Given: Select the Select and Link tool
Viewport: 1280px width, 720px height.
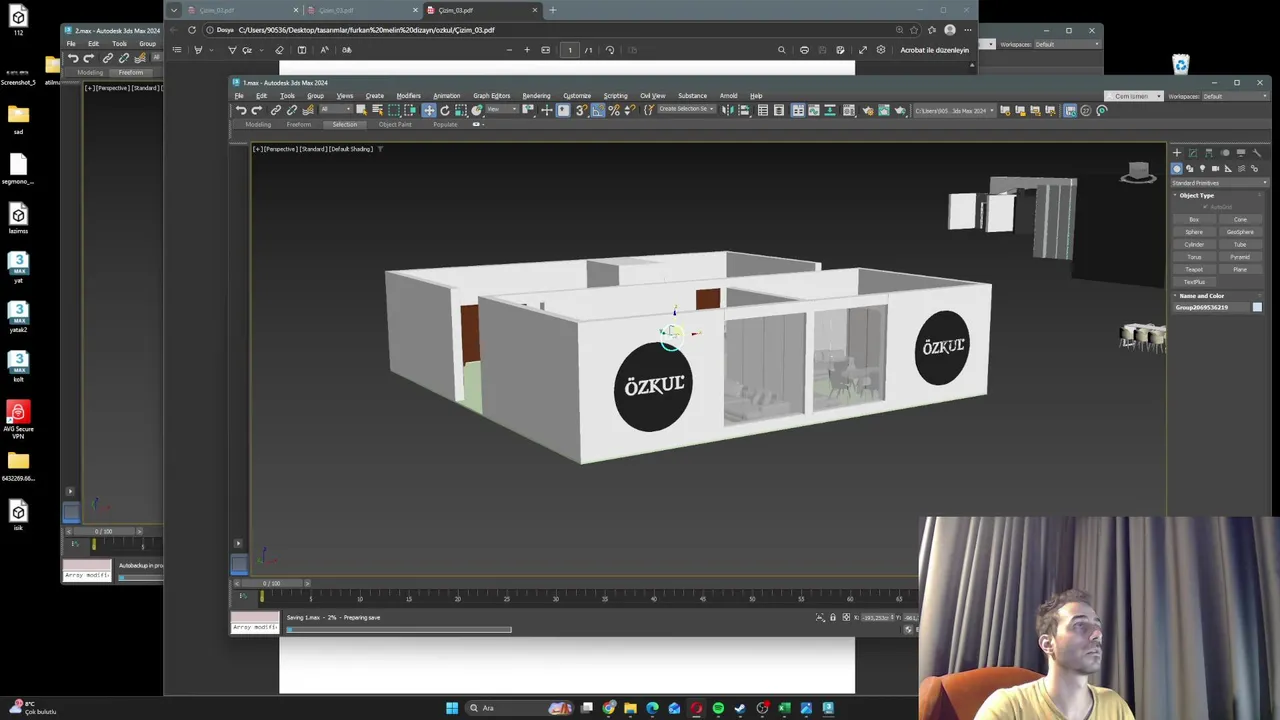Looking at the screenshot, I should 276,110.
